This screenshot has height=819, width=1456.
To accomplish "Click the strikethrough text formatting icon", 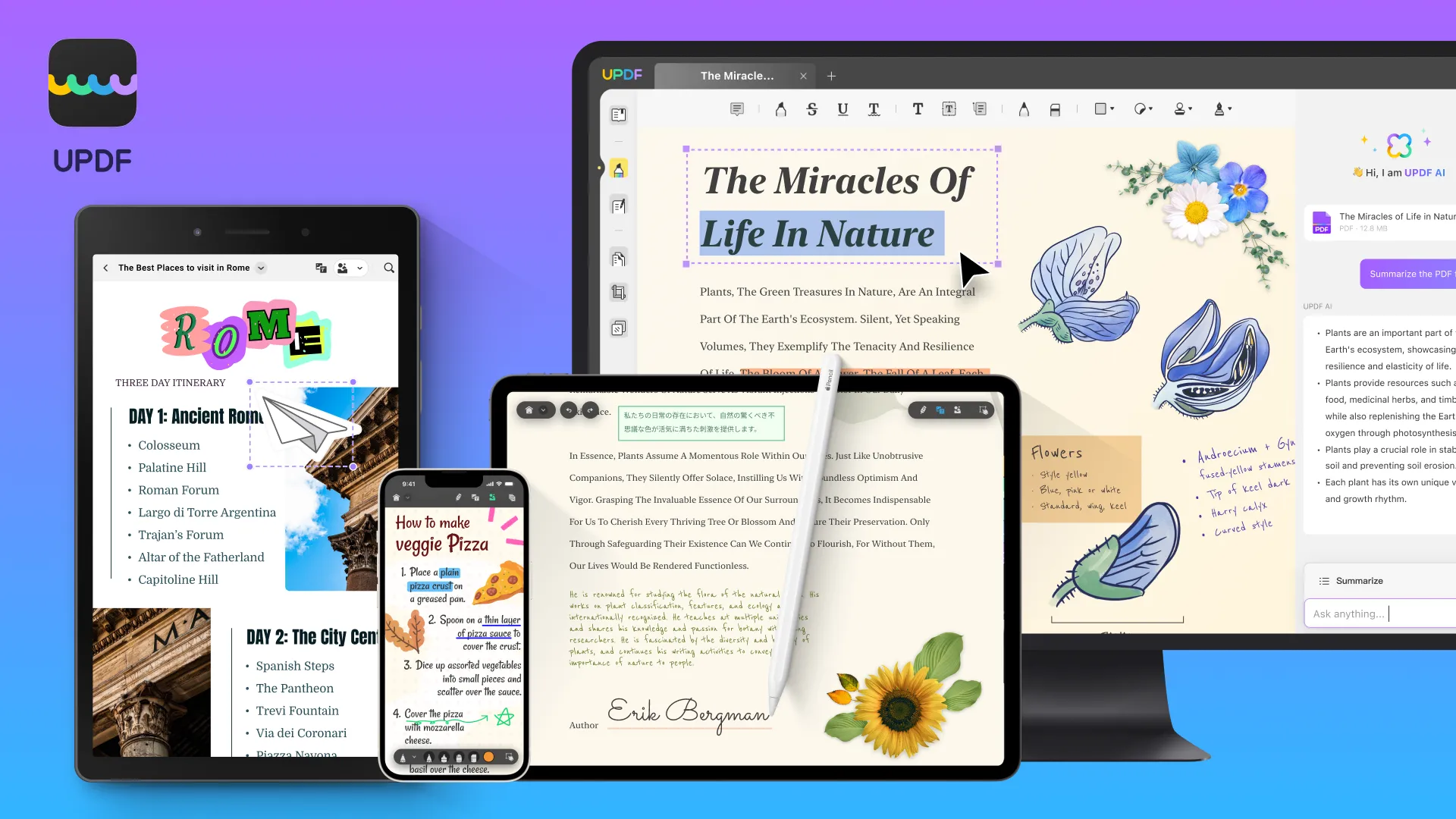I will [812, 108].
